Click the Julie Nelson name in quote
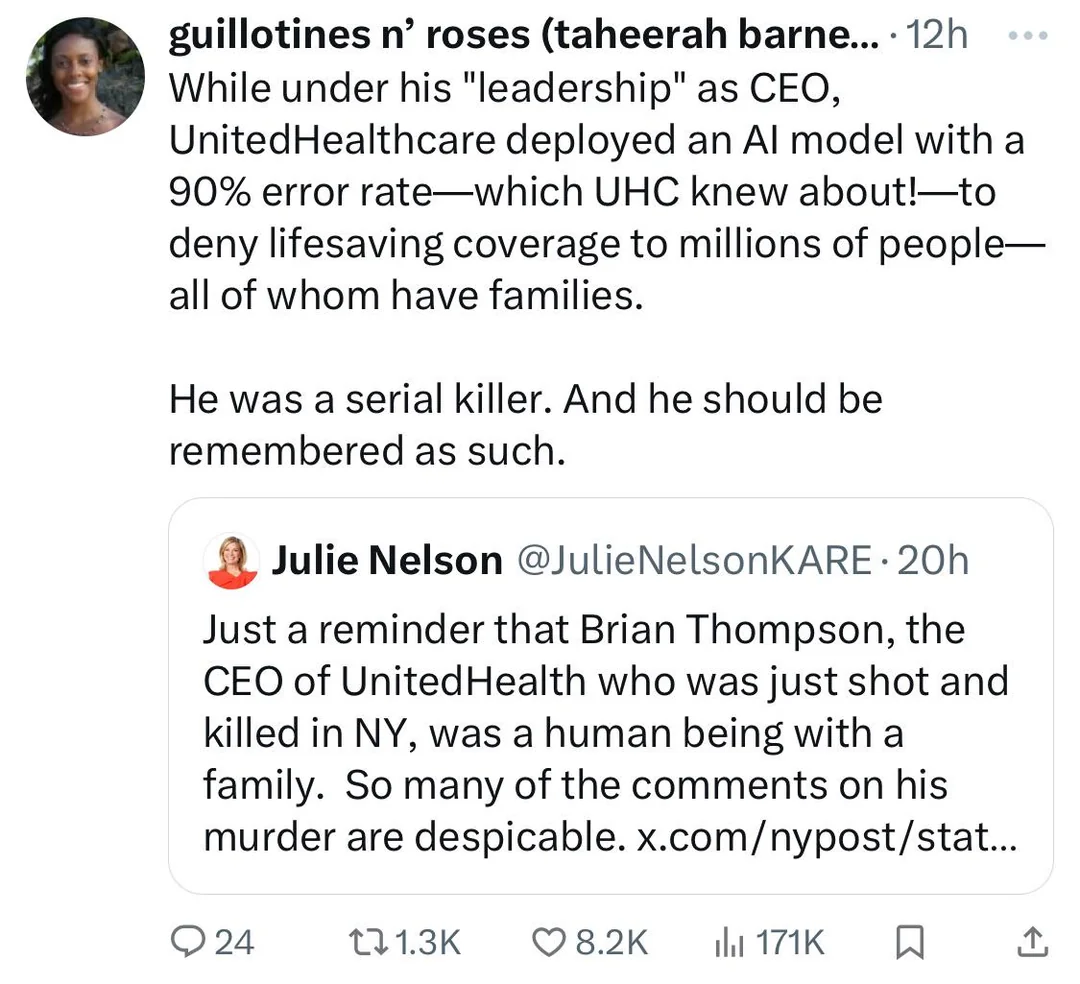Image resolution: width=1080 pixels, height=984 pixels. 387,560
